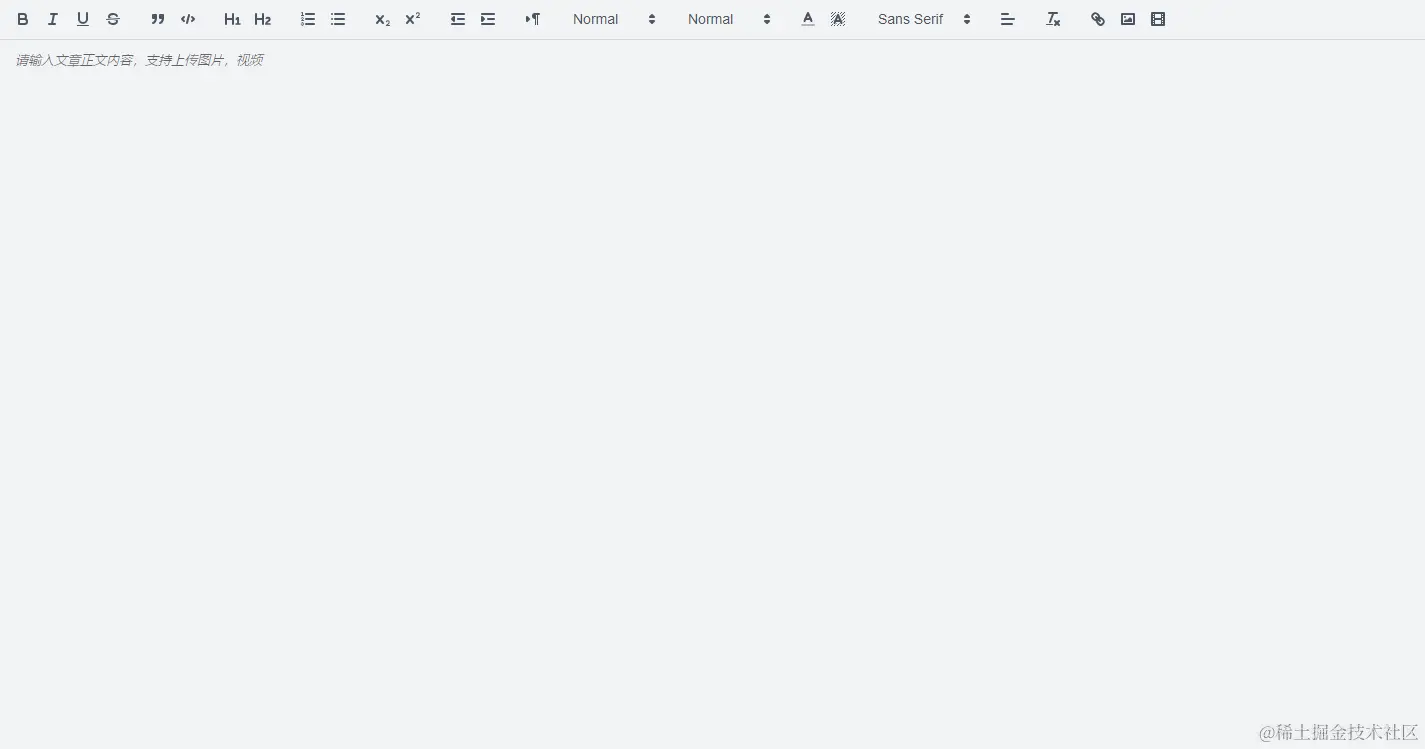Toggle bold formatting
Screen dimensions: 1425x749
pos(23,19)
